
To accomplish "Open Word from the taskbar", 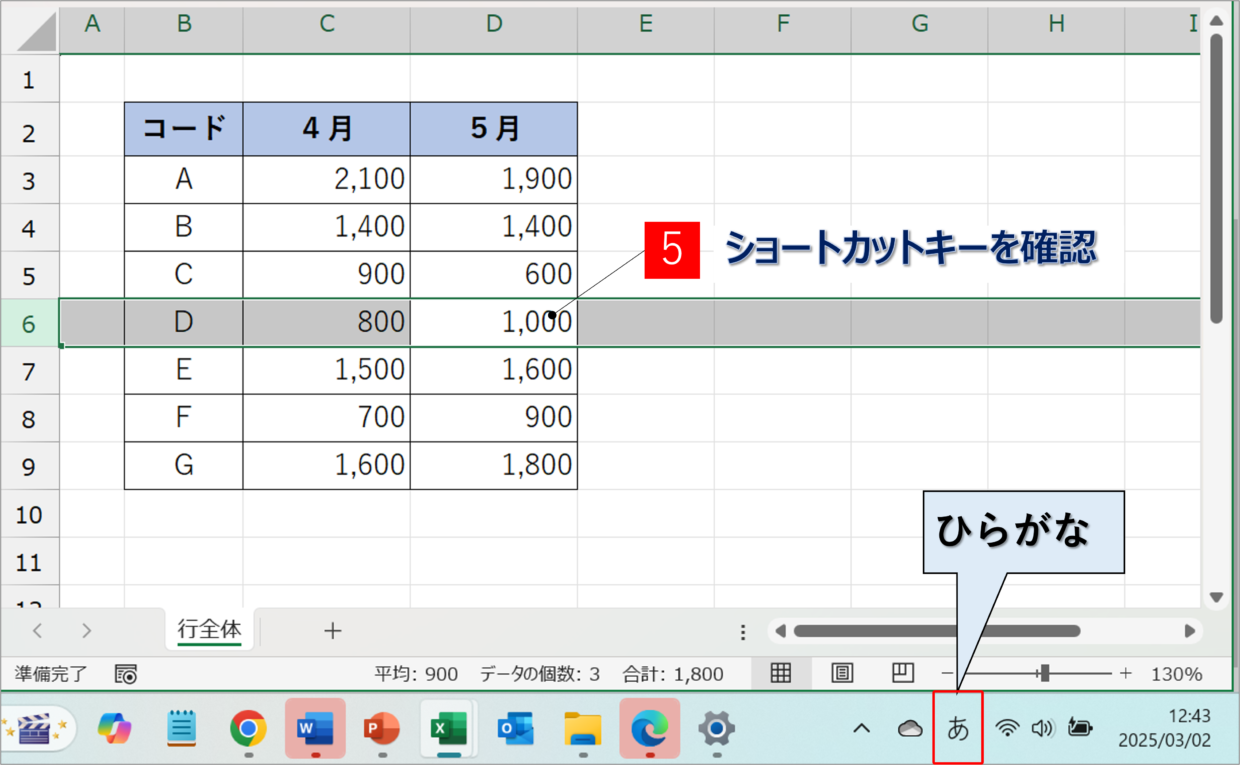I will [315, 729].
